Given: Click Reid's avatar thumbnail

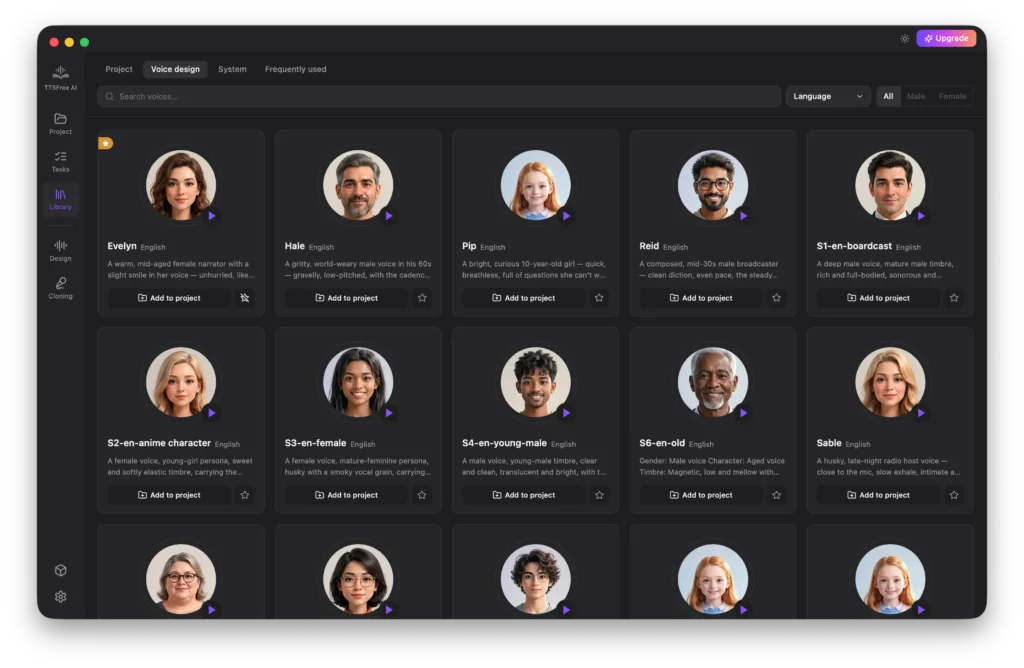Looking at the screenshot, I should point(712,185).
